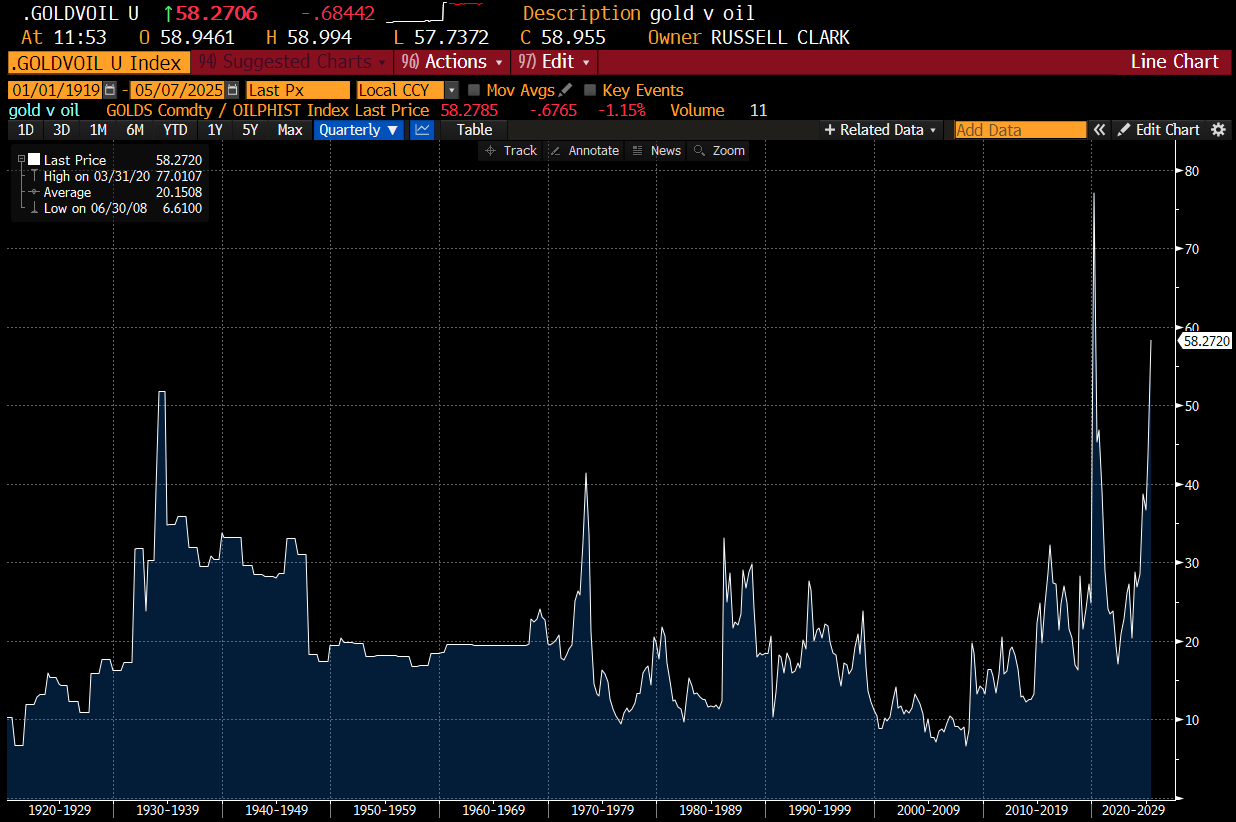Viewport: 1236px width, 822px height.
Task: Click the Edit Chart button
Action: click(1158, 129)
